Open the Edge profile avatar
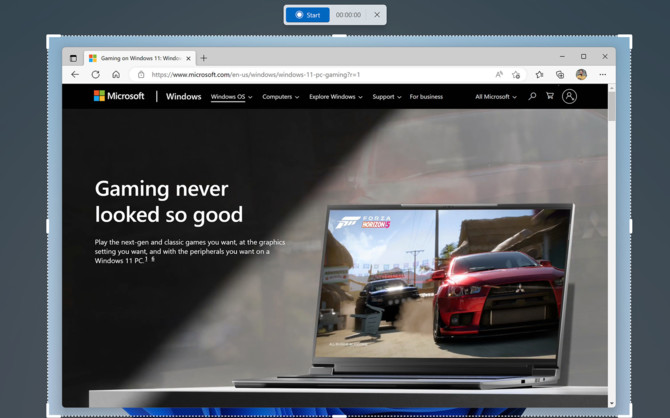This screenshot has width=670, height=418. click(x=581, y=74)
